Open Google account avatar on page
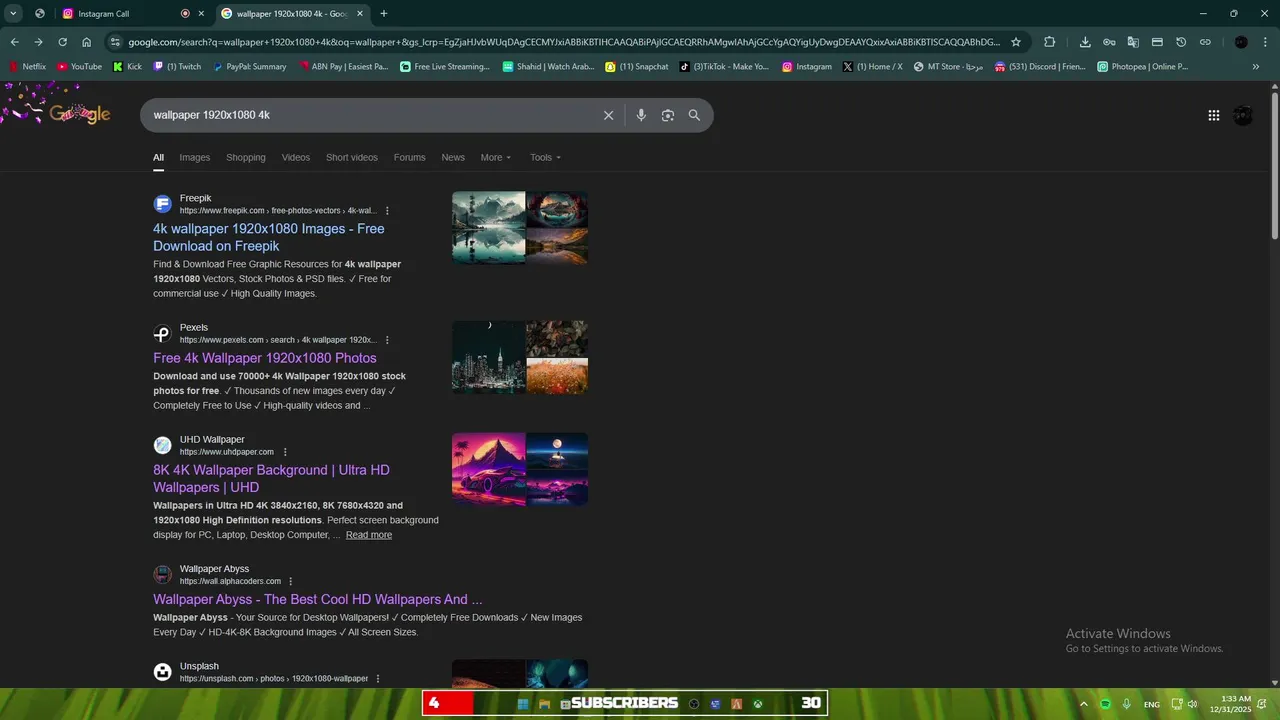Screen dimensions: 1280x720 click(1243, 115)
